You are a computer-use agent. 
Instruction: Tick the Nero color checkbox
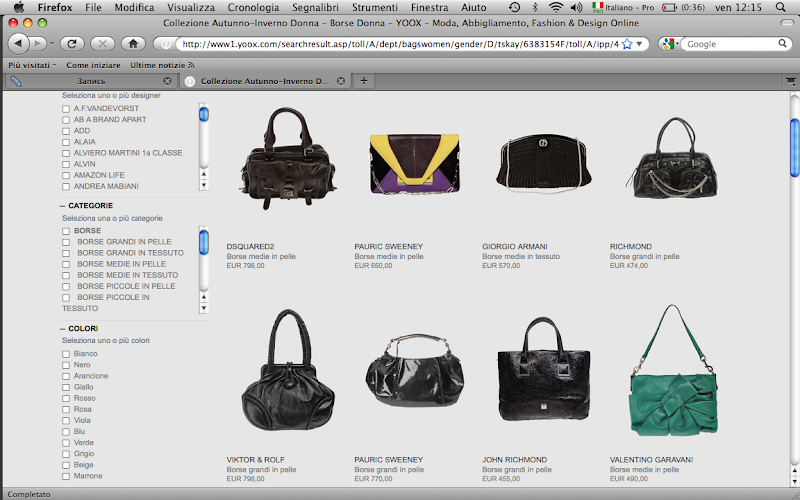click(x=66, y=365)
